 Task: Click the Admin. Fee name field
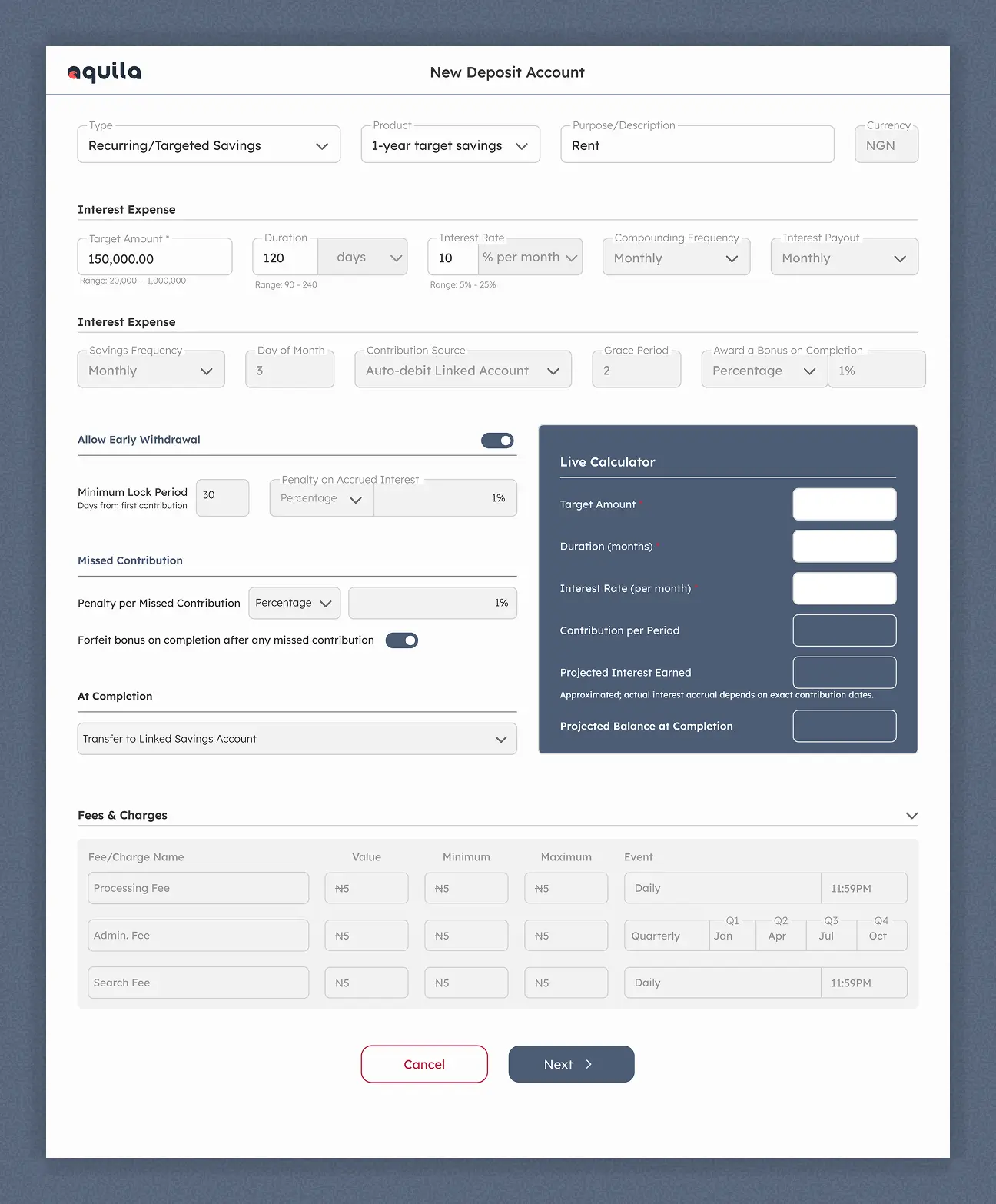pos(198,936)
